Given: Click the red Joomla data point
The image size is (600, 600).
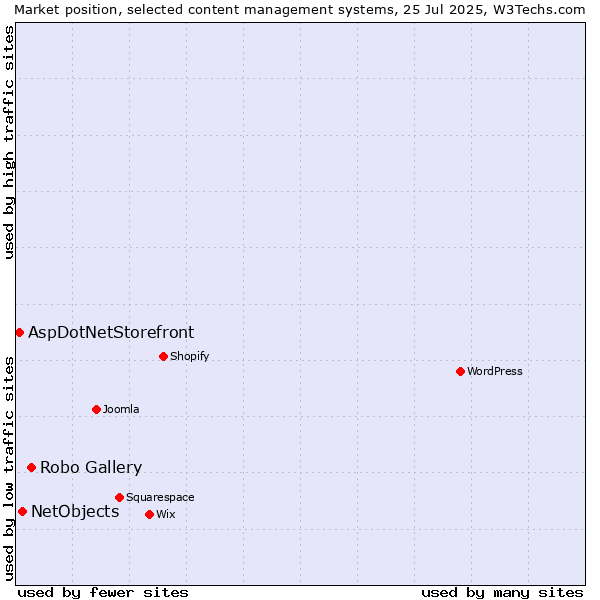Looking at the screenshot, I should point(96,409).
